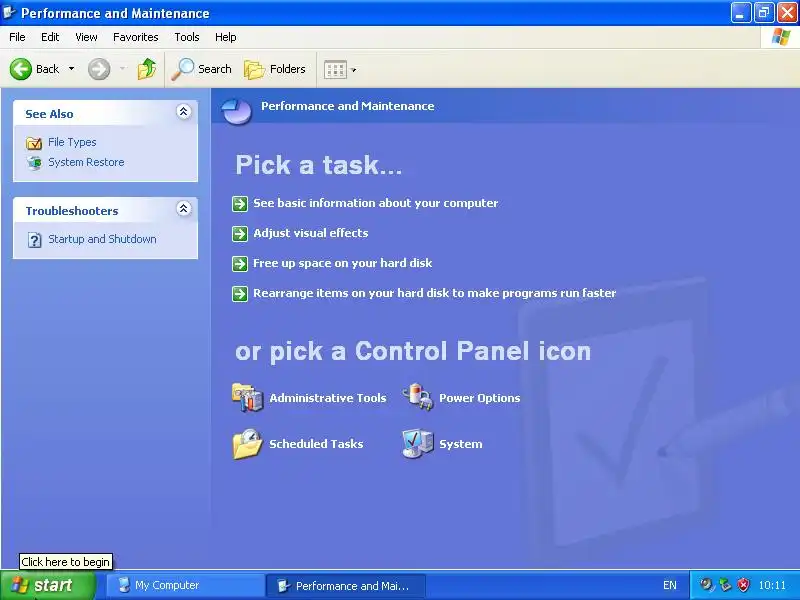Click the System Restore icon
Image resolution: width=800 pixels, height=600 pixels.
point(34,163)
